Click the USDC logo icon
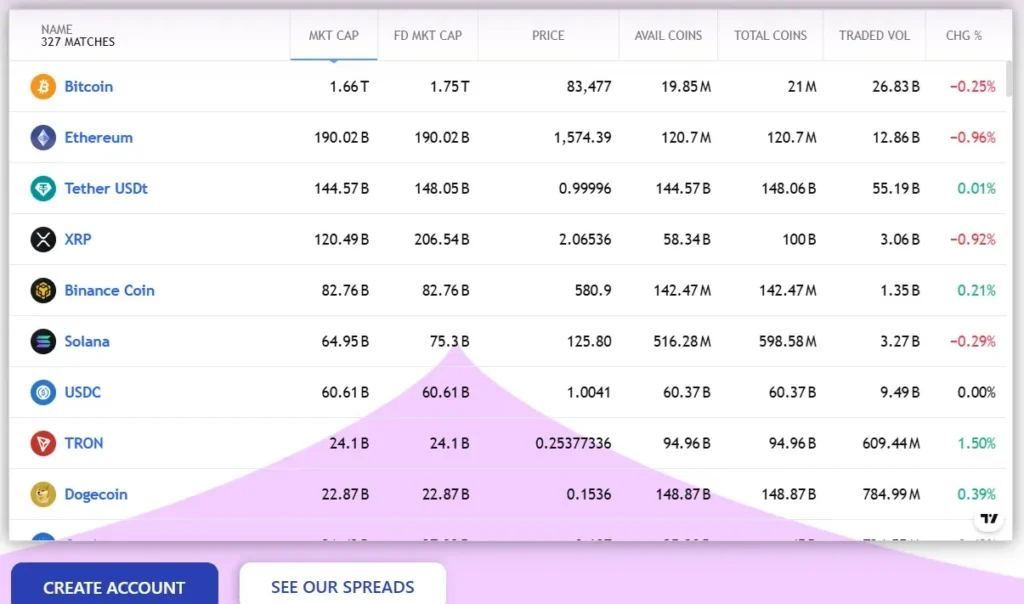The image size is (1024, 604). 43,393
